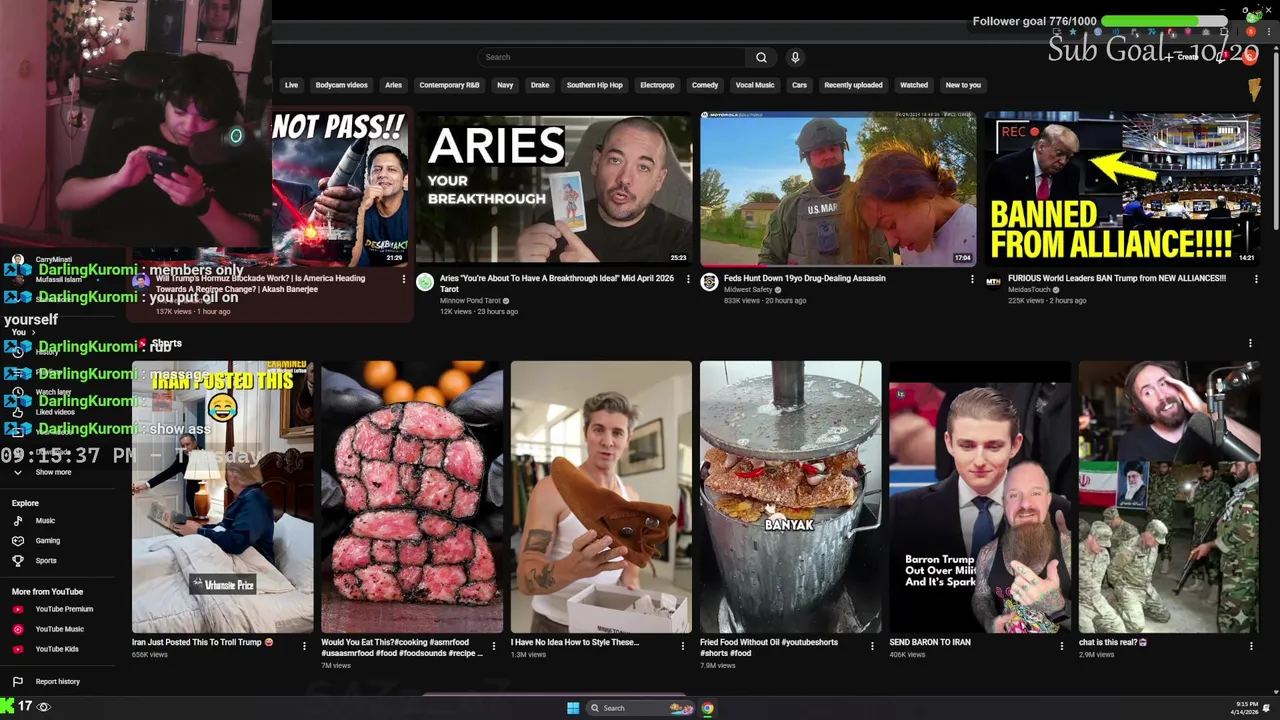Select the Drake filter chip
Screen dimensions: 1280x720
(x=540, y=85)
